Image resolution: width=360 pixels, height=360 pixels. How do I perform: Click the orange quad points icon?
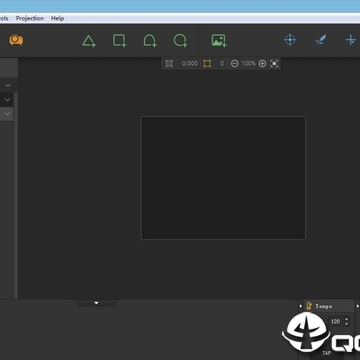207,63
